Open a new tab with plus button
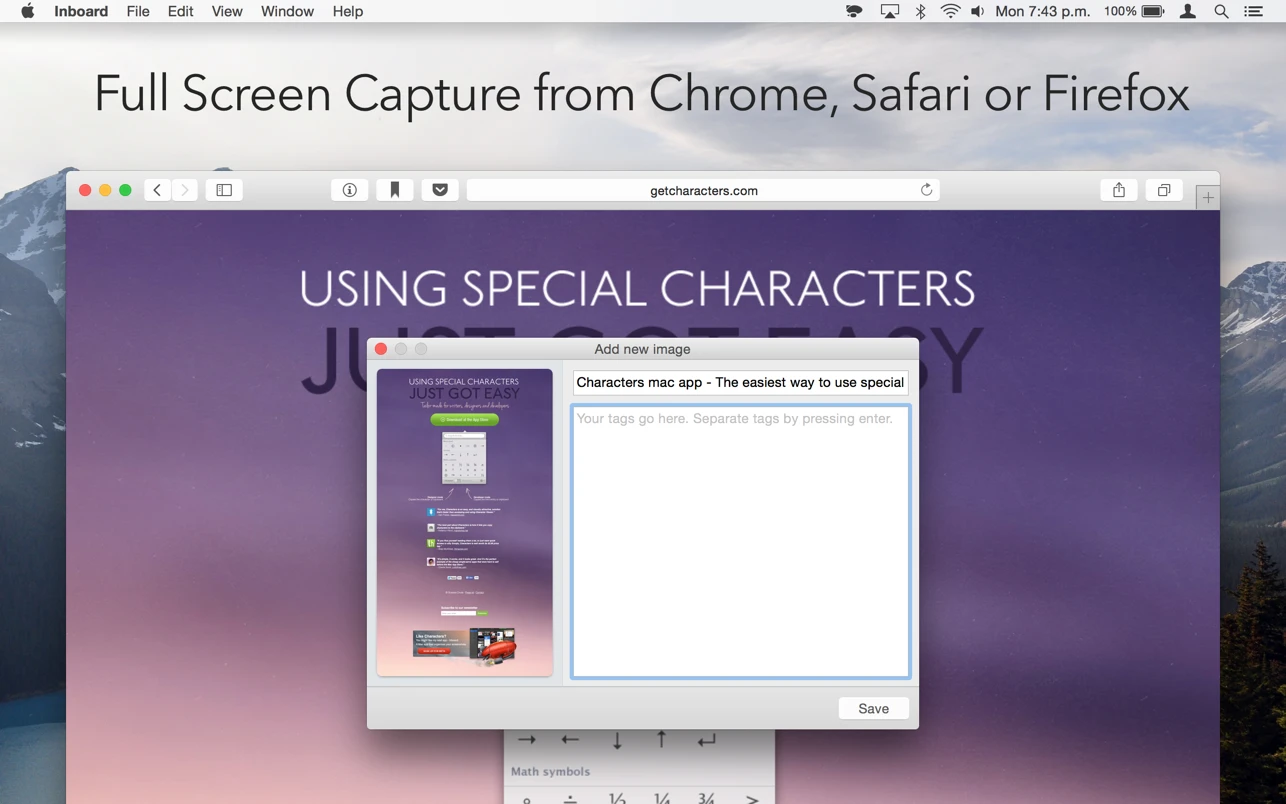The height and width of the screenshot is (804, 1286). click(1208, 198)
